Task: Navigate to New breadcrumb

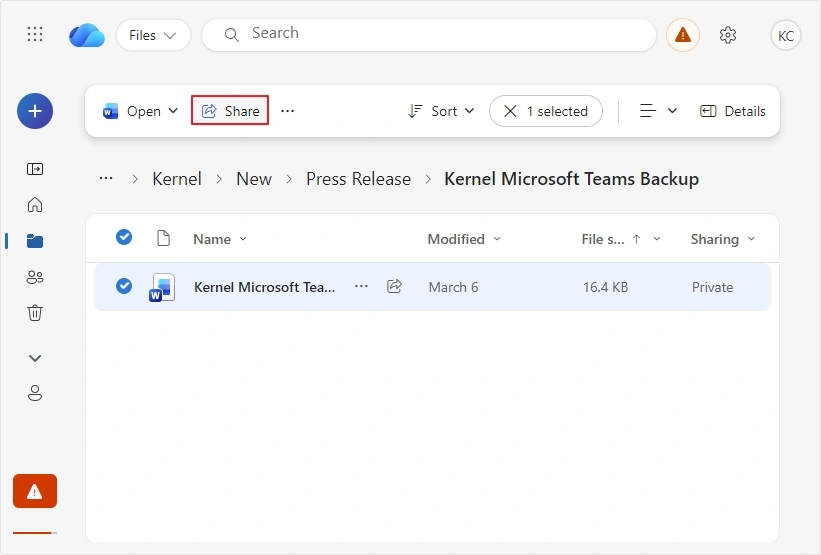Action: 254,179
